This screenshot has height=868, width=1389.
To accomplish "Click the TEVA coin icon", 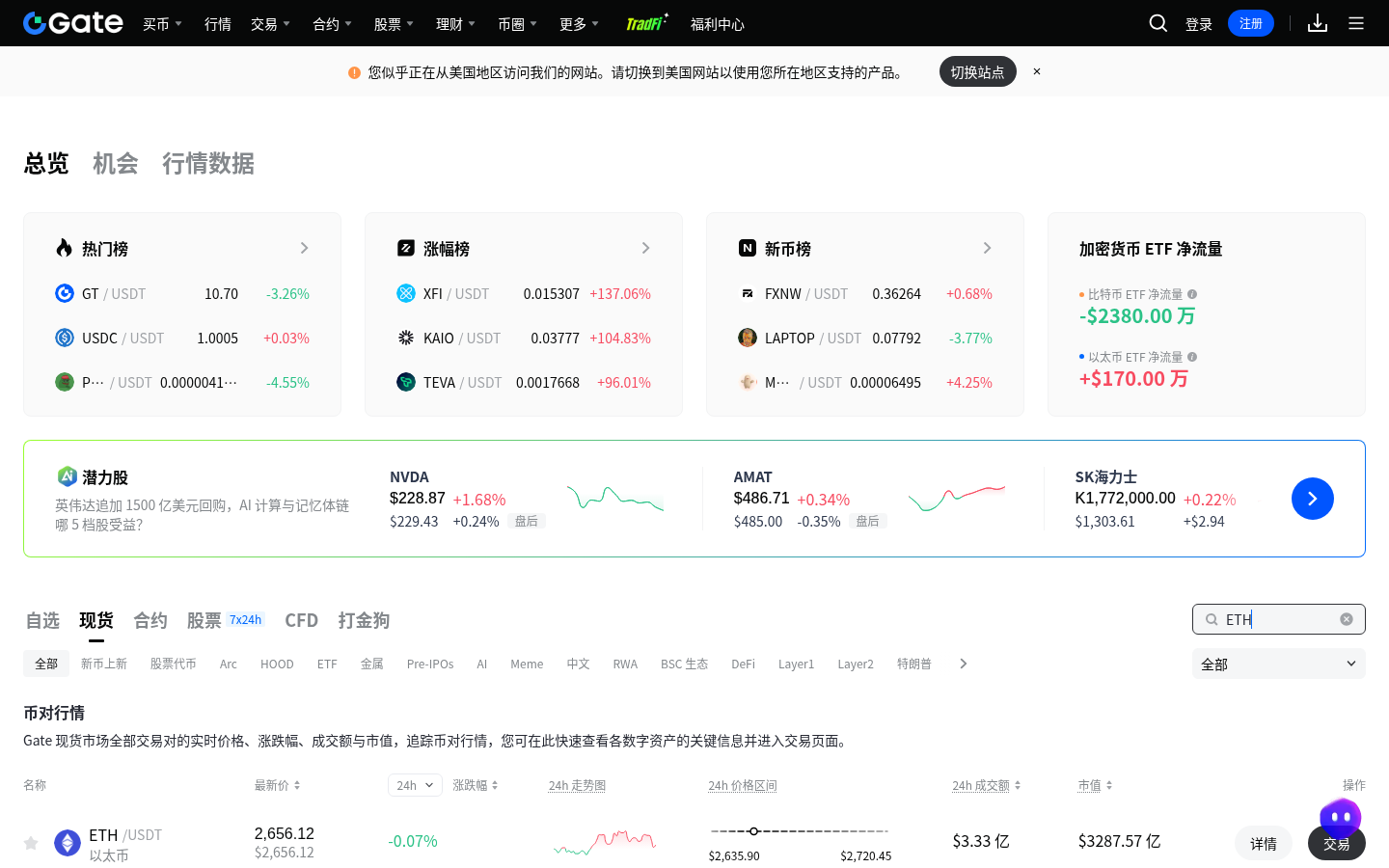I will [x=406, y=382].
